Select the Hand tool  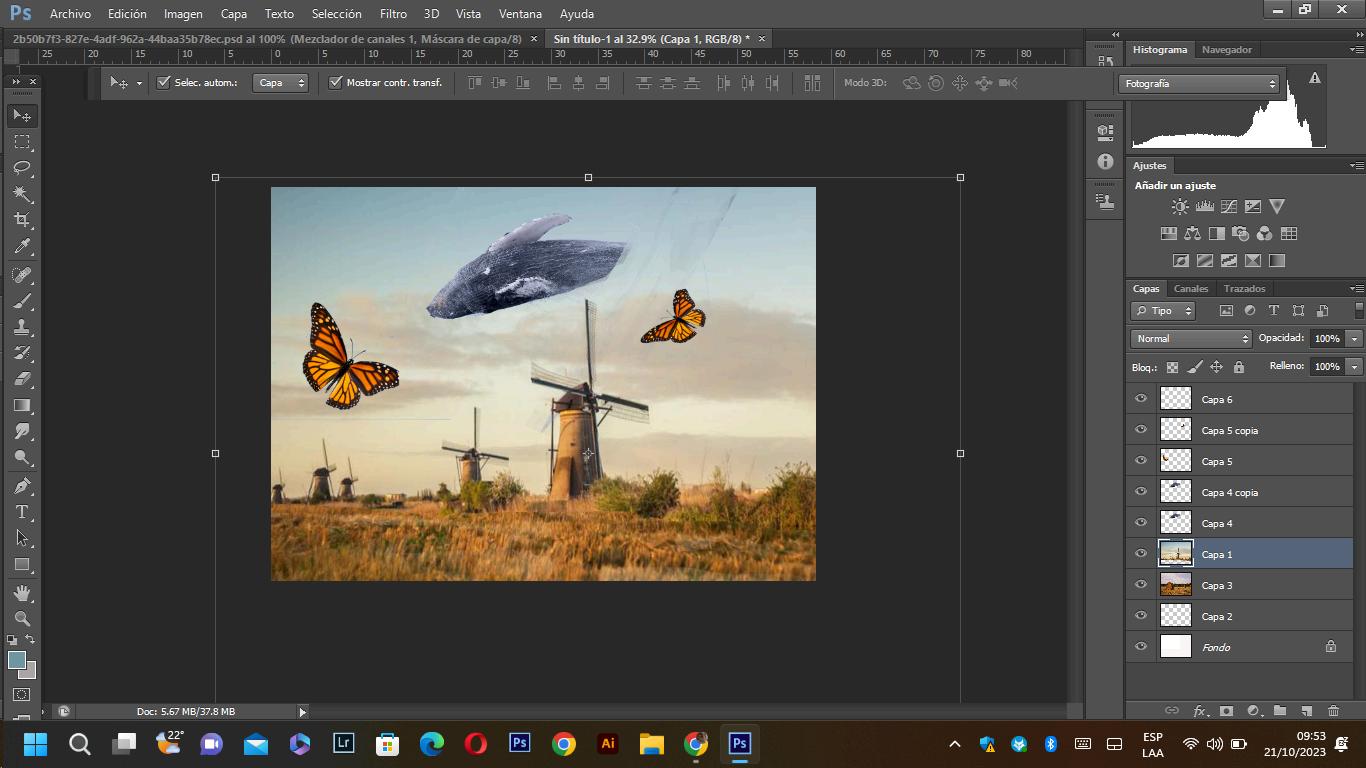pos(22,593)
